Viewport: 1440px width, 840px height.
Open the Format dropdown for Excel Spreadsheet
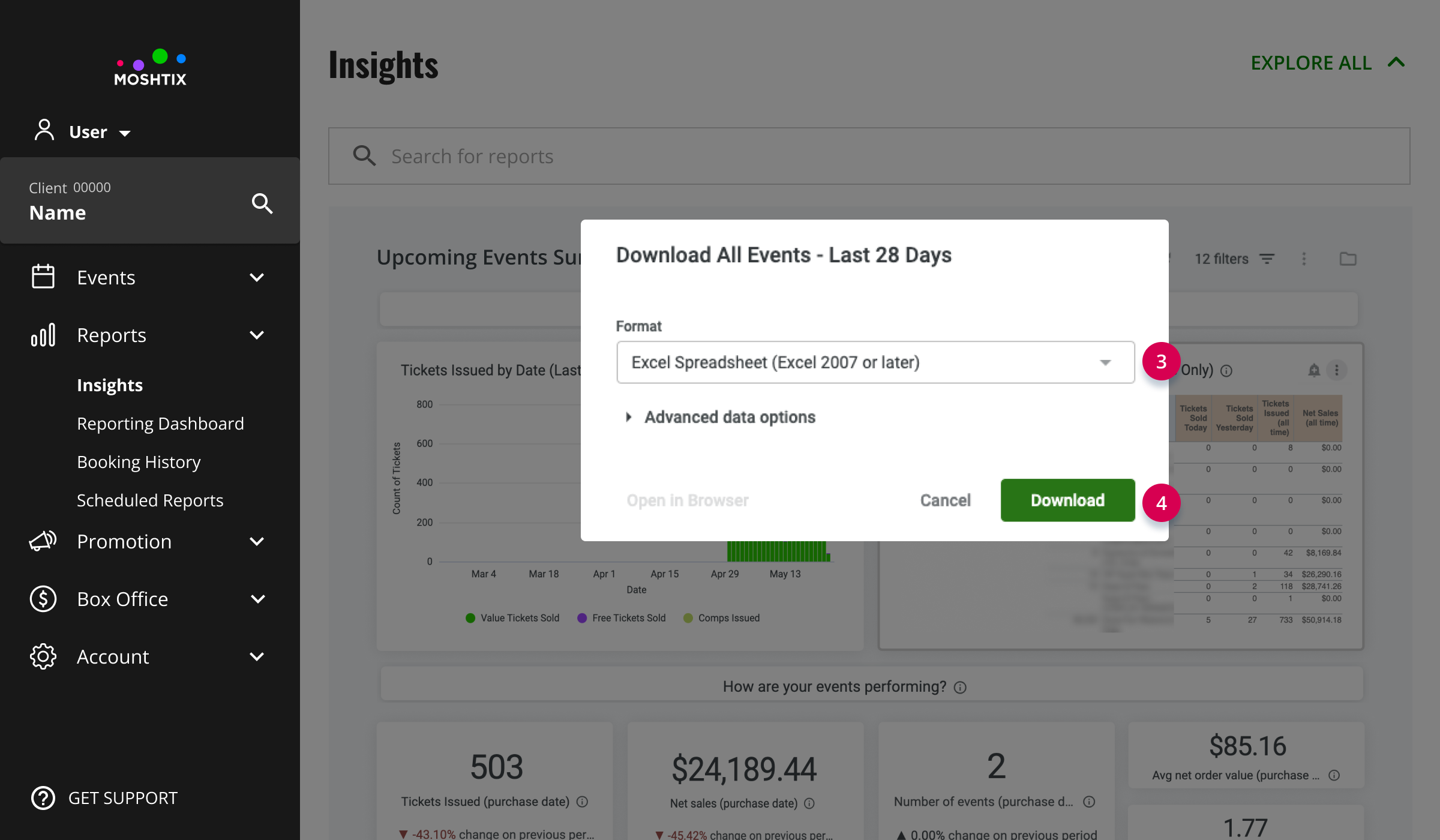[x=875, y=362]
